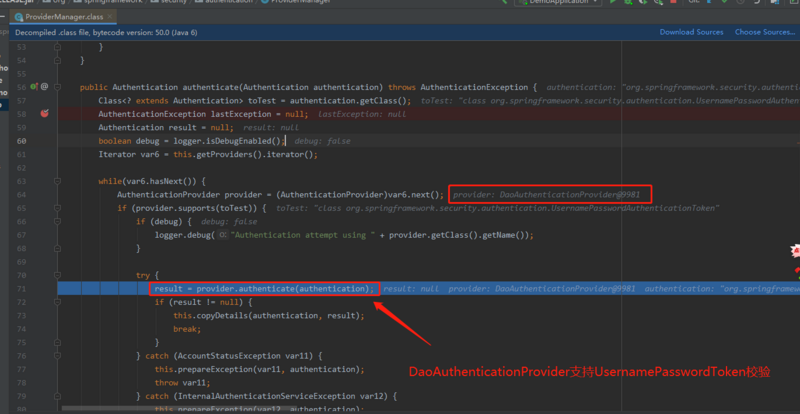Click the Debug bug icon in toolbar

click(x=628, y=2)
